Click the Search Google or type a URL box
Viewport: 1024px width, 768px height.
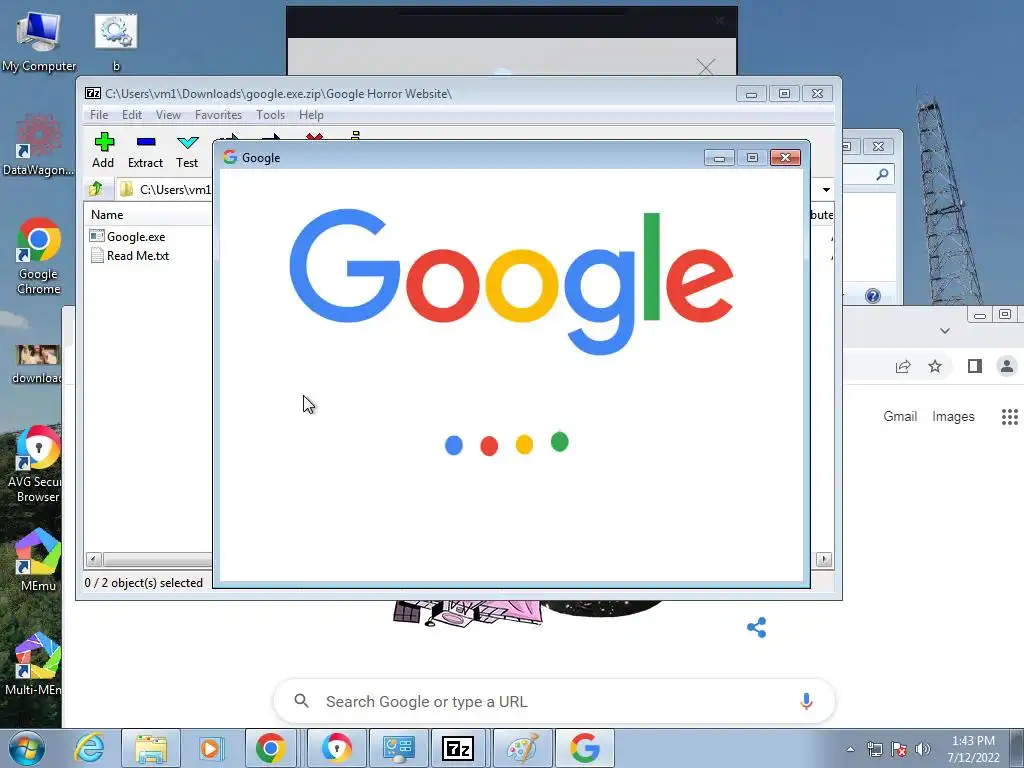[x=554, y=701]
